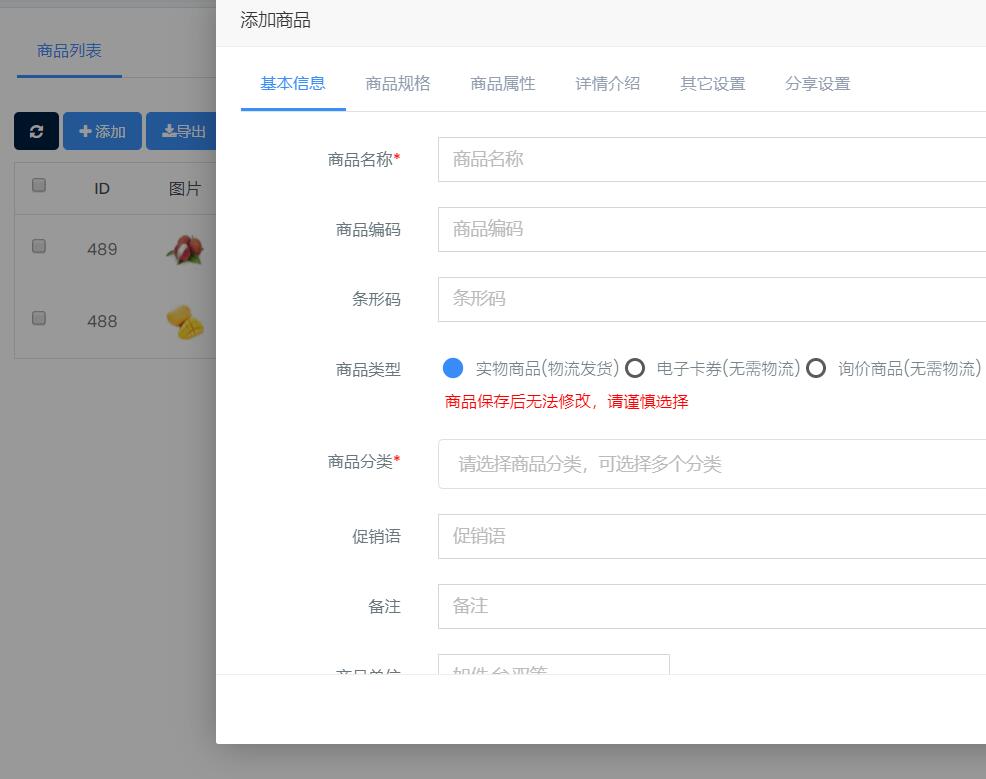
Task: Switch to the 分享设置 tab
Action: [818, 84]
